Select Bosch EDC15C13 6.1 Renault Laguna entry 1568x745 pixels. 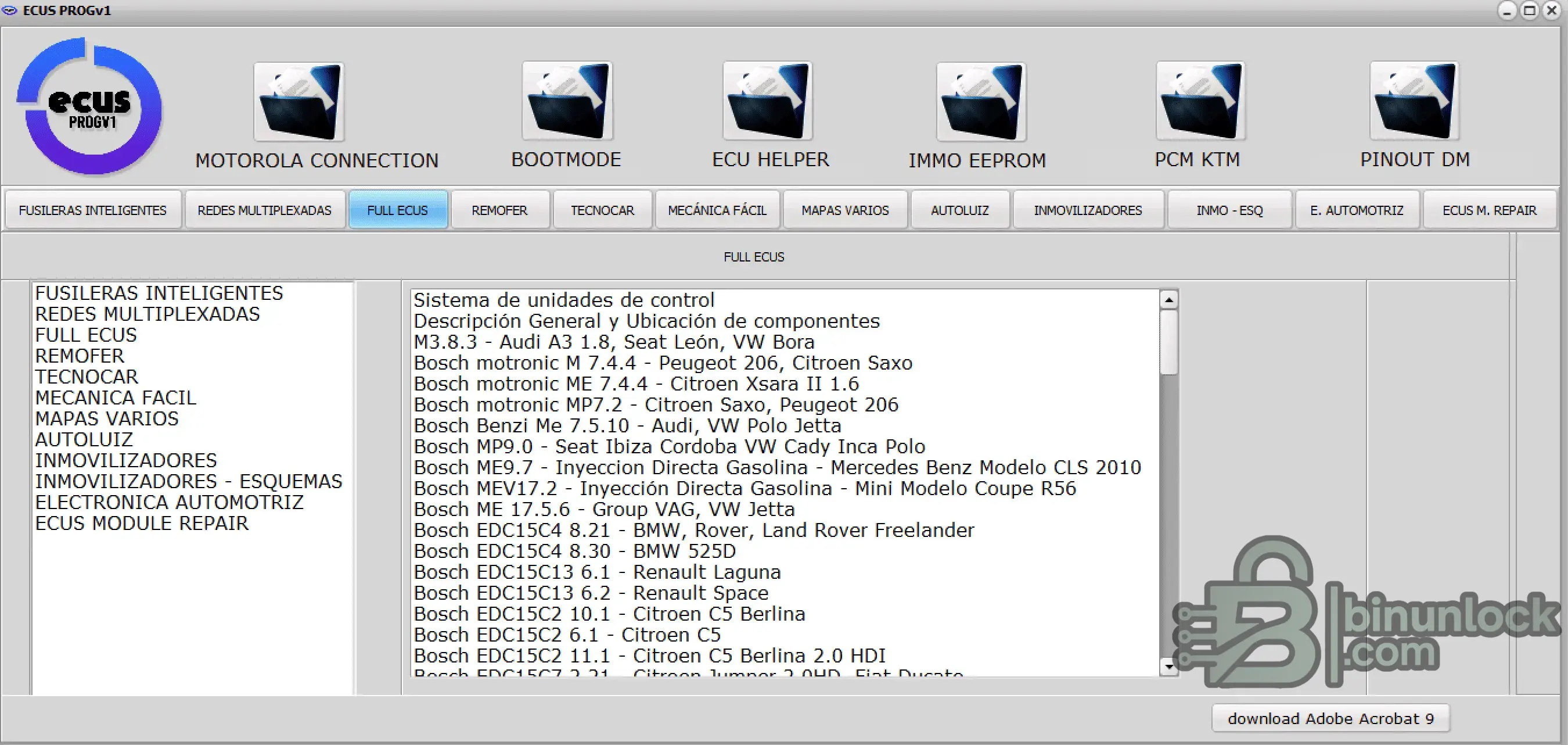pyautogui.click(x=597, y=572)
